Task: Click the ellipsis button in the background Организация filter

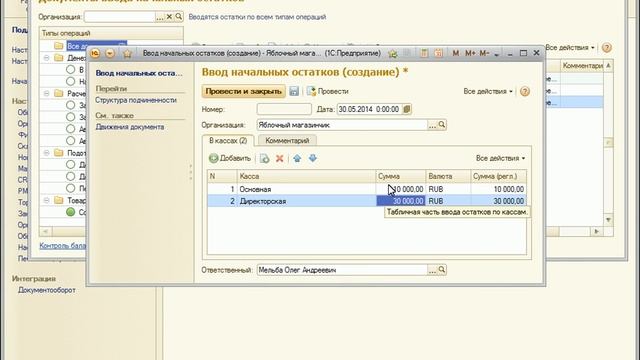Action: coord(160,17)
